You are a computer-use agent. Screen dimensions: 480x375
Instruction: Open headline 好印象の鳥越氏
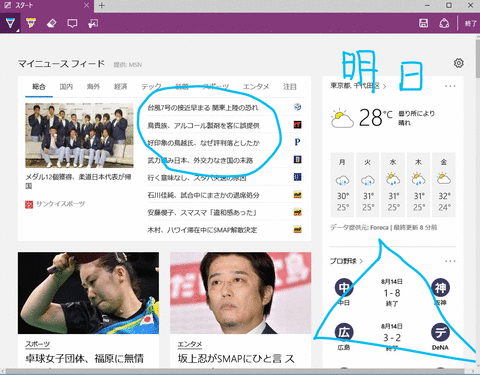(204, 143)
